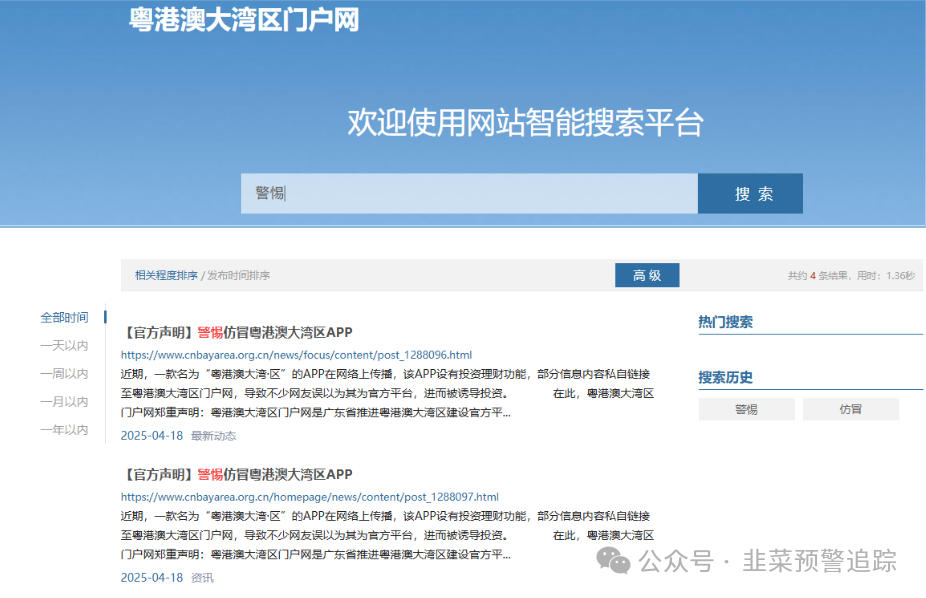
Task: Open the 高级 advanced search options
Action: (647, 275)
